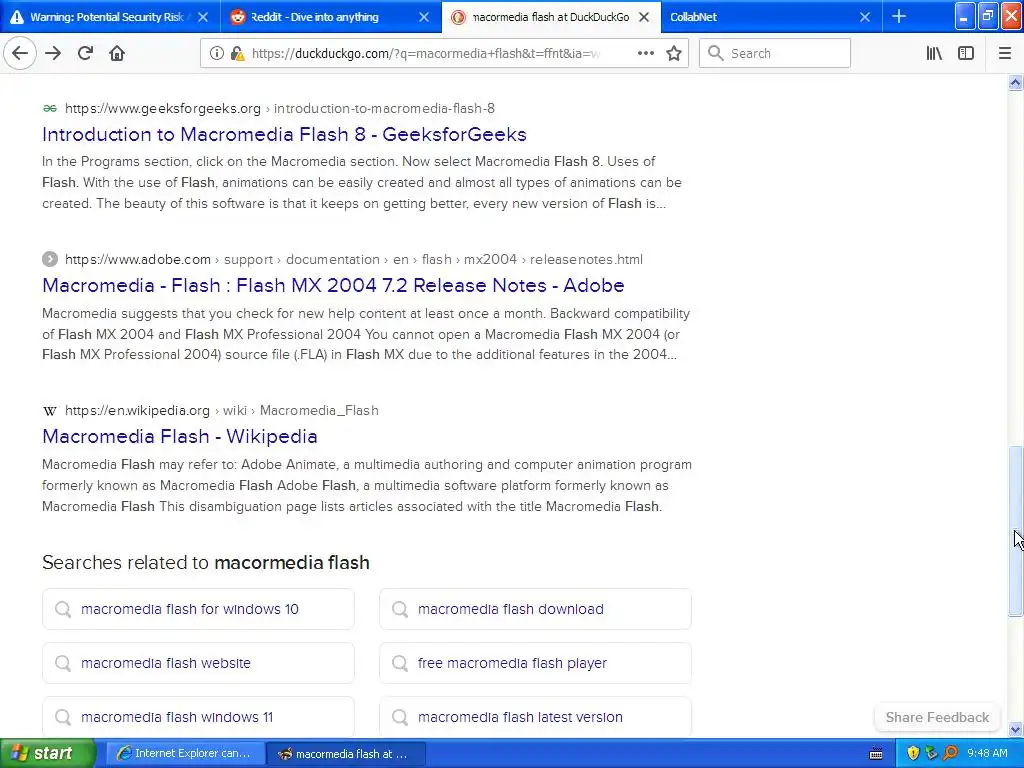Close the CollabNet tab
The width and height of the screenshot is (1024, 768).
click(x=865, y=17)
